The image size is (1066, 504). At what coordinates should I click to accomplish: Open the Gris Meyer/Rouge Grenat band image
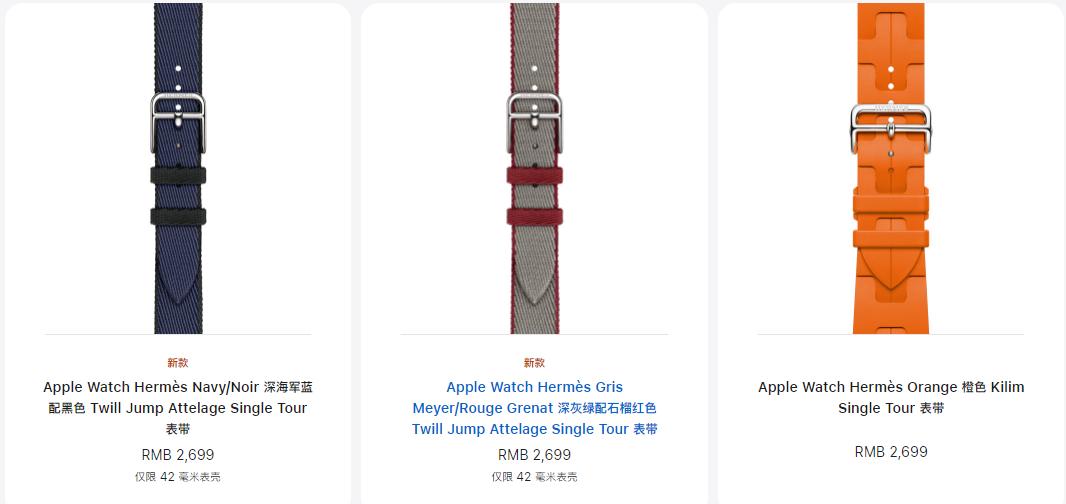[534, 168]
